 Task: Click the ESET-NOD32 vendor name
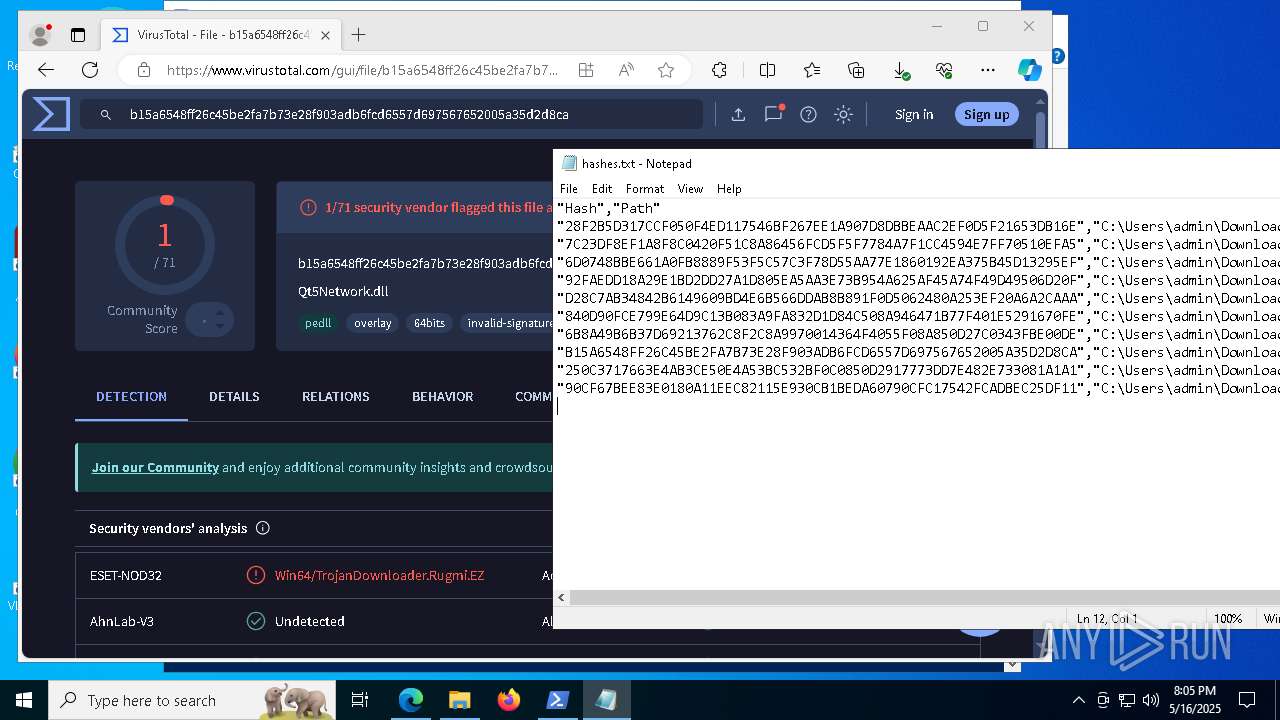(x=126, y=575)
